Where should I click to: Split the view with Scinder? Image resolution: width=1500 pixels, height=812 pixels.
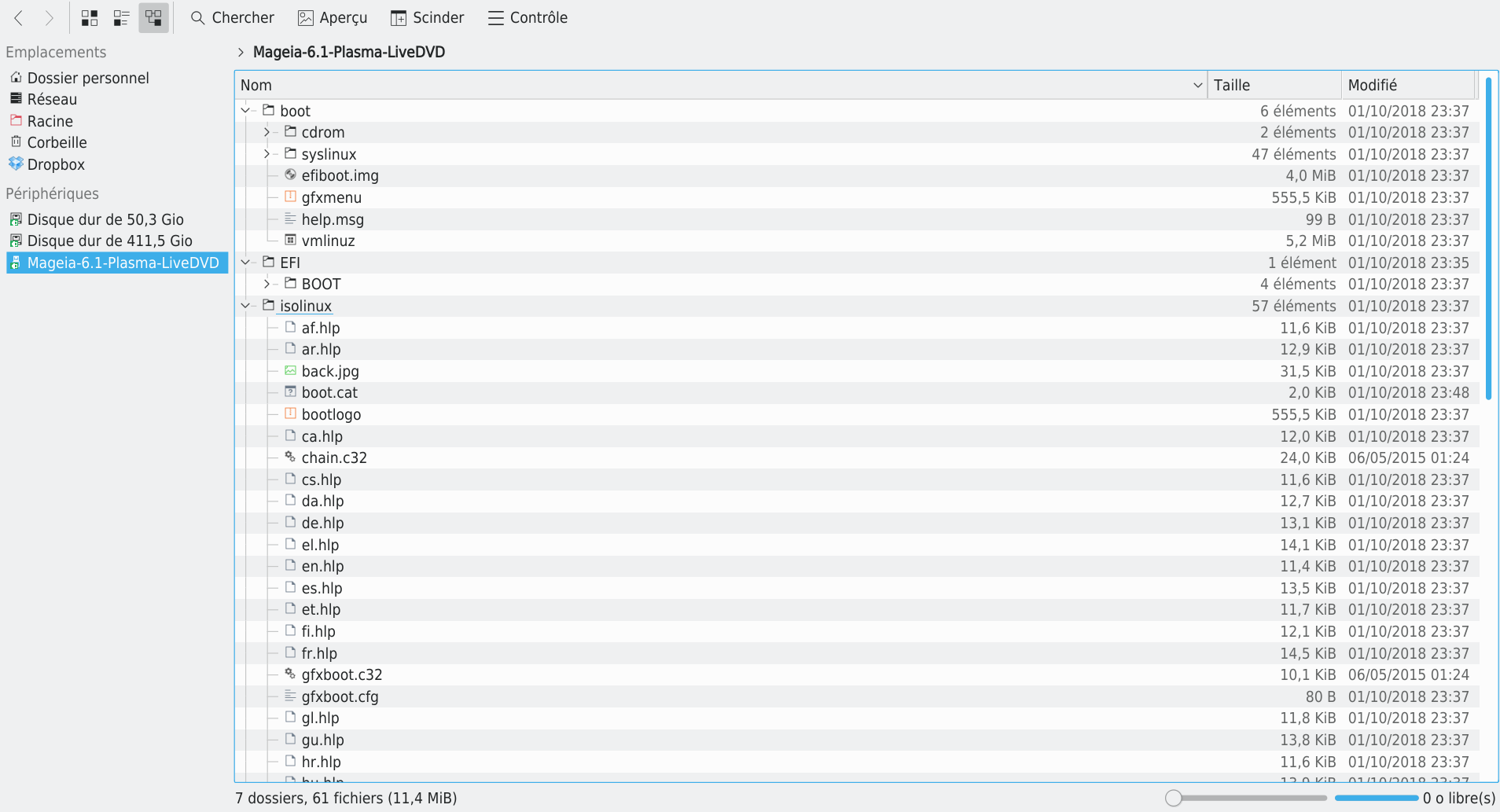click(x=427, y=17)
